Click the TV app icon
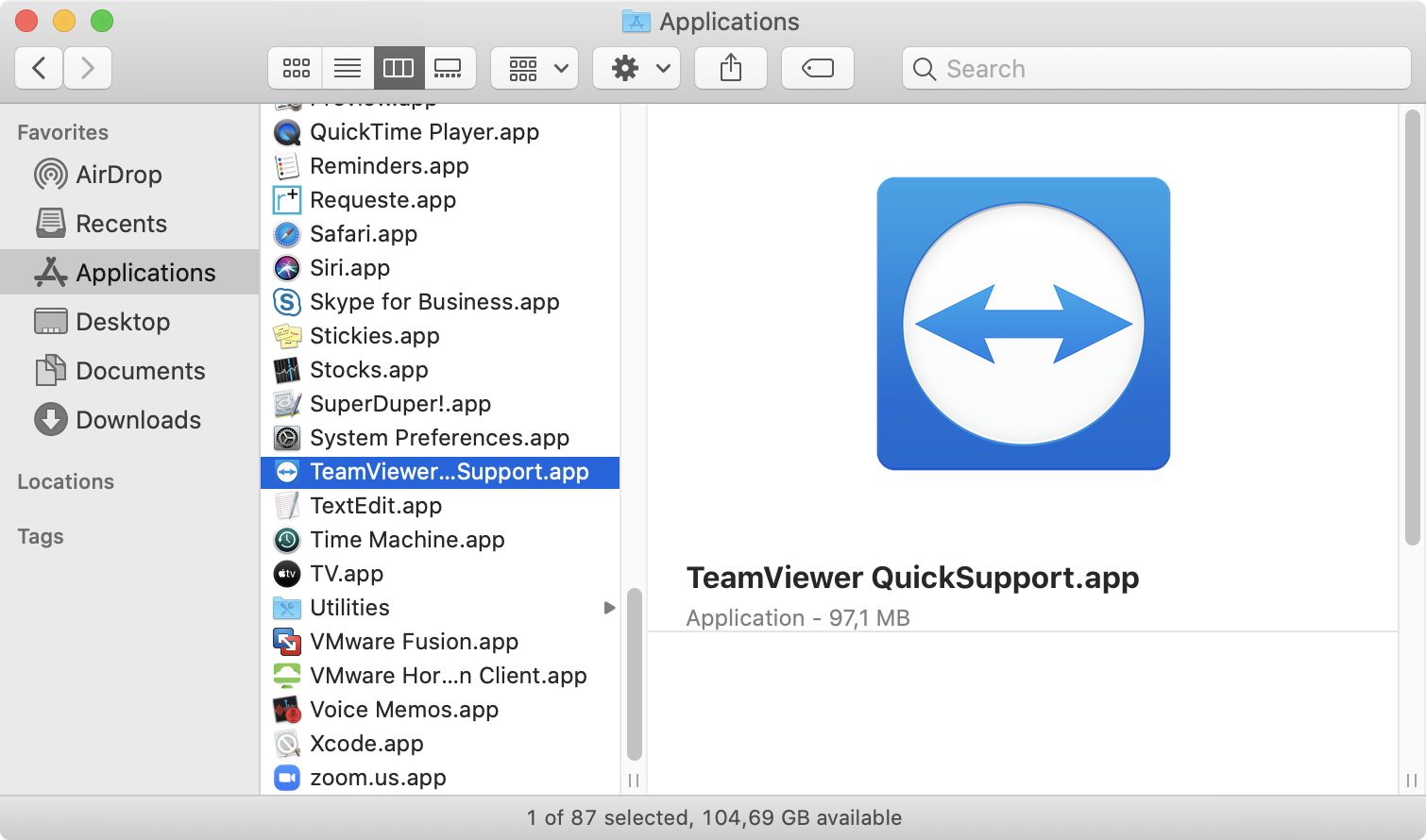The width and height of the screenshot is (1426, 840). click(287, 574)
